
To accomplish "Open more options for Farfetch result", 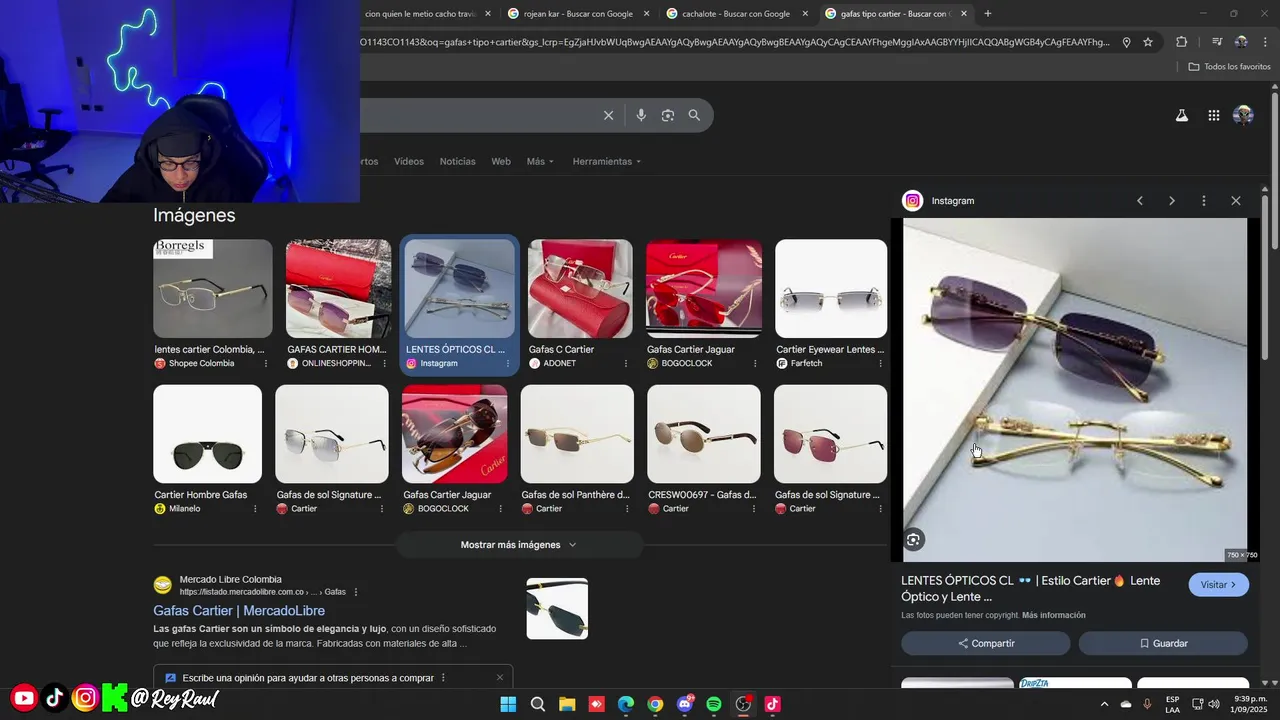I will [x=881, y=364].
